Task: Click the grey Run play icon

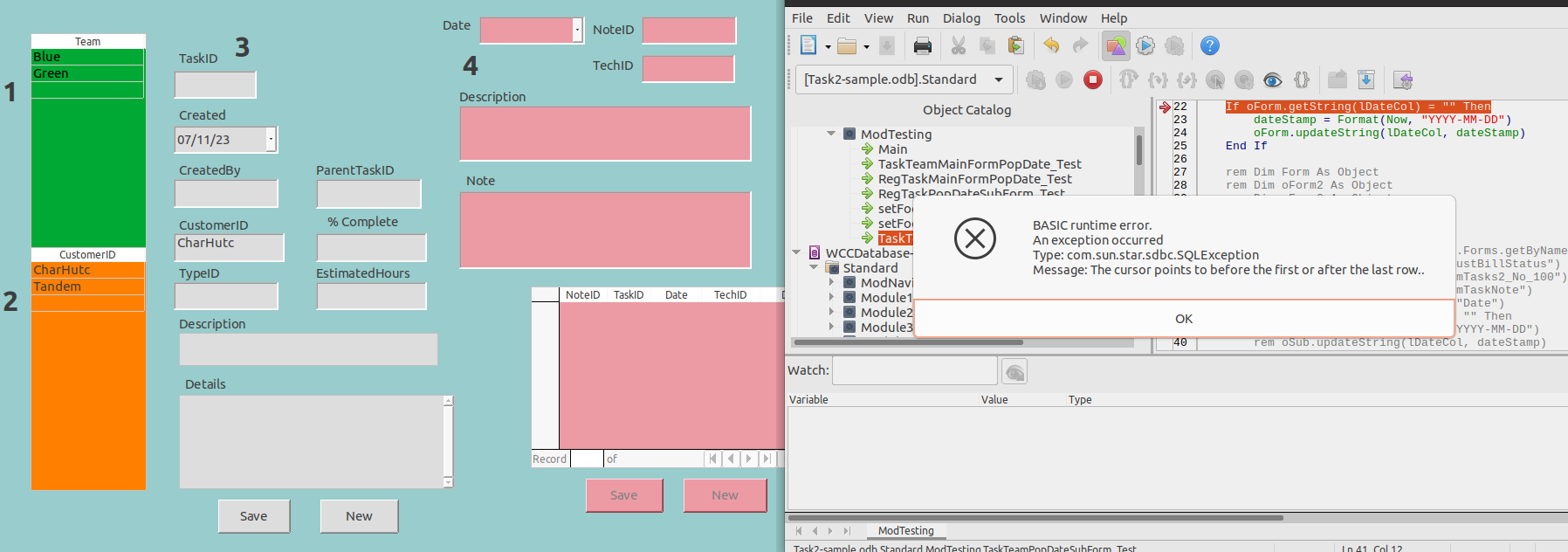Action: pos(1064,79)
